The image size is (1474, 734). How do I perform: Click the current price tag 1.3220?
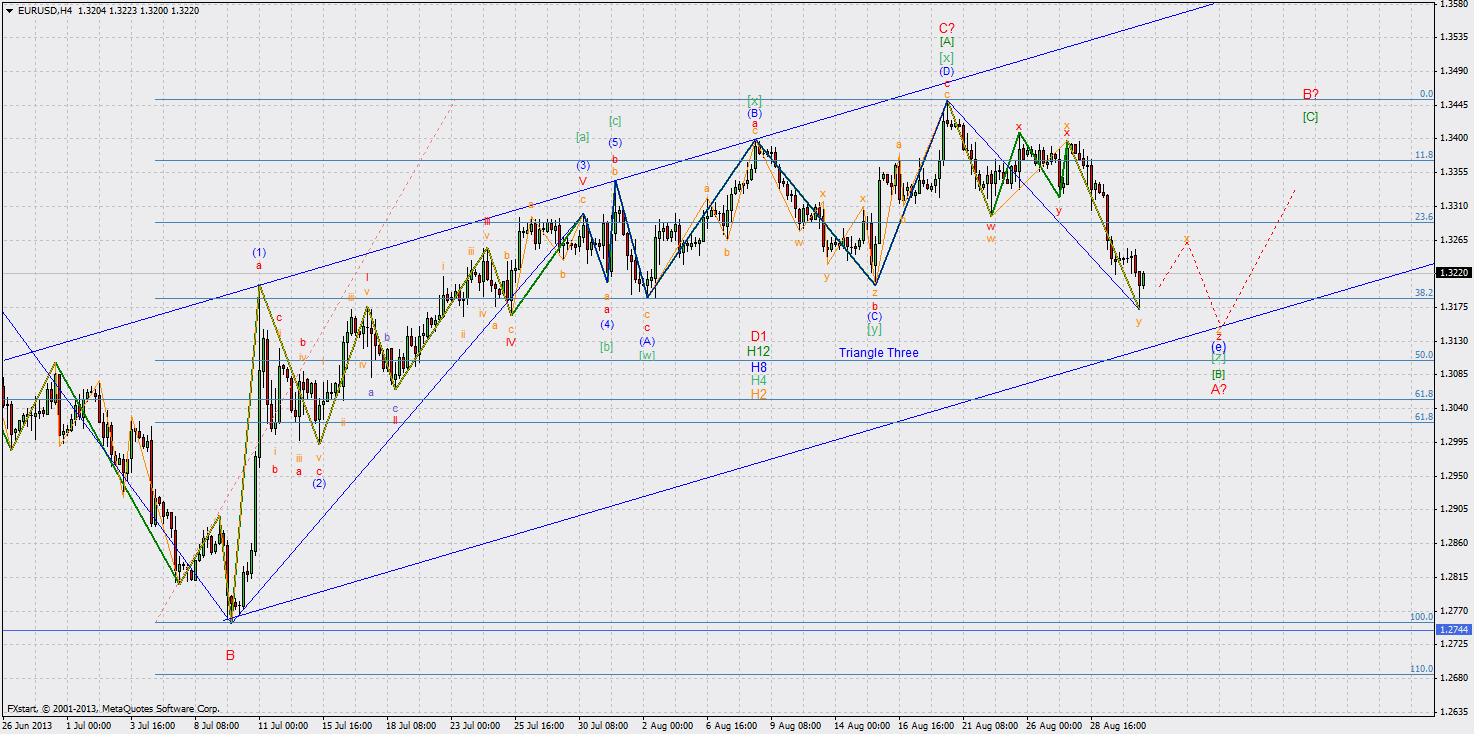[1453, 272]
